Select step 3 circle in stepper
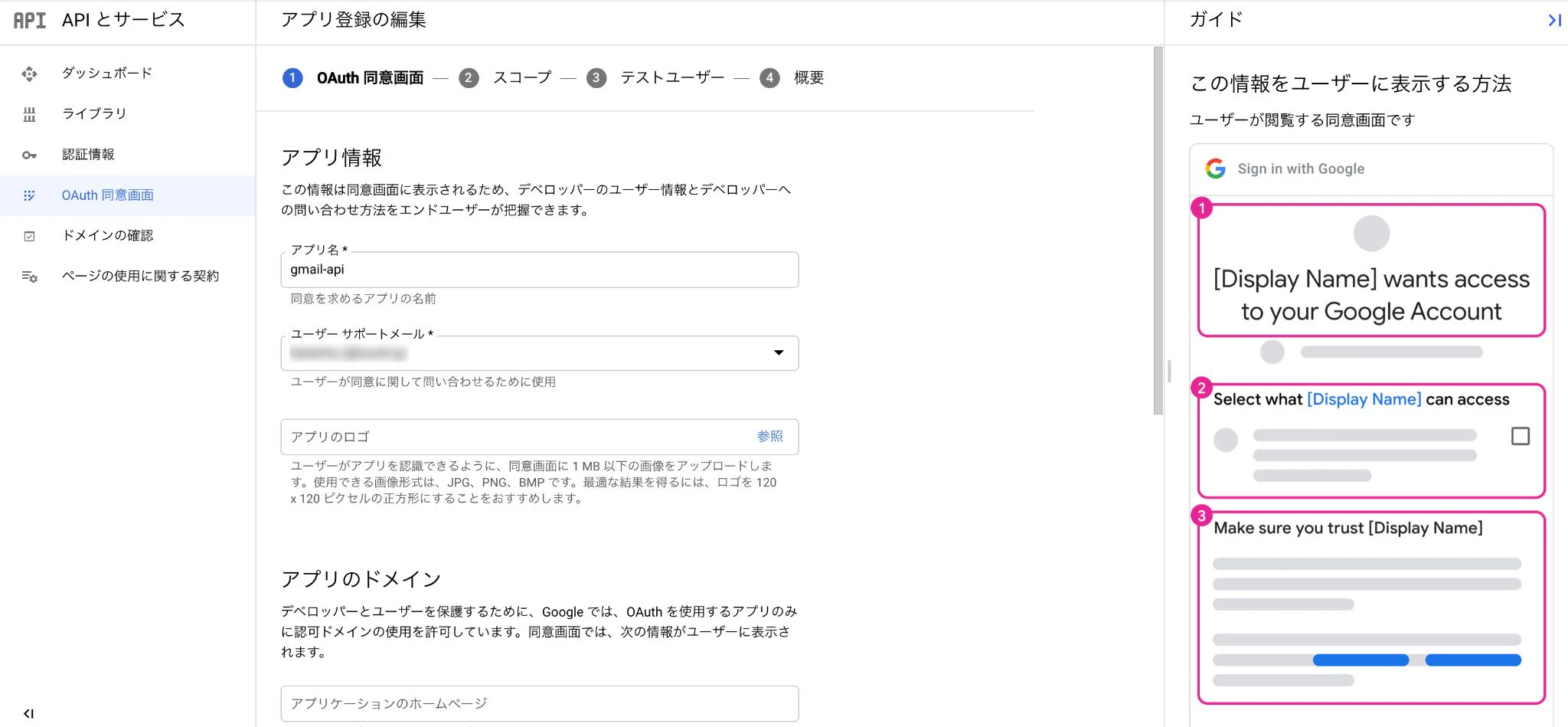 point(596,78)
